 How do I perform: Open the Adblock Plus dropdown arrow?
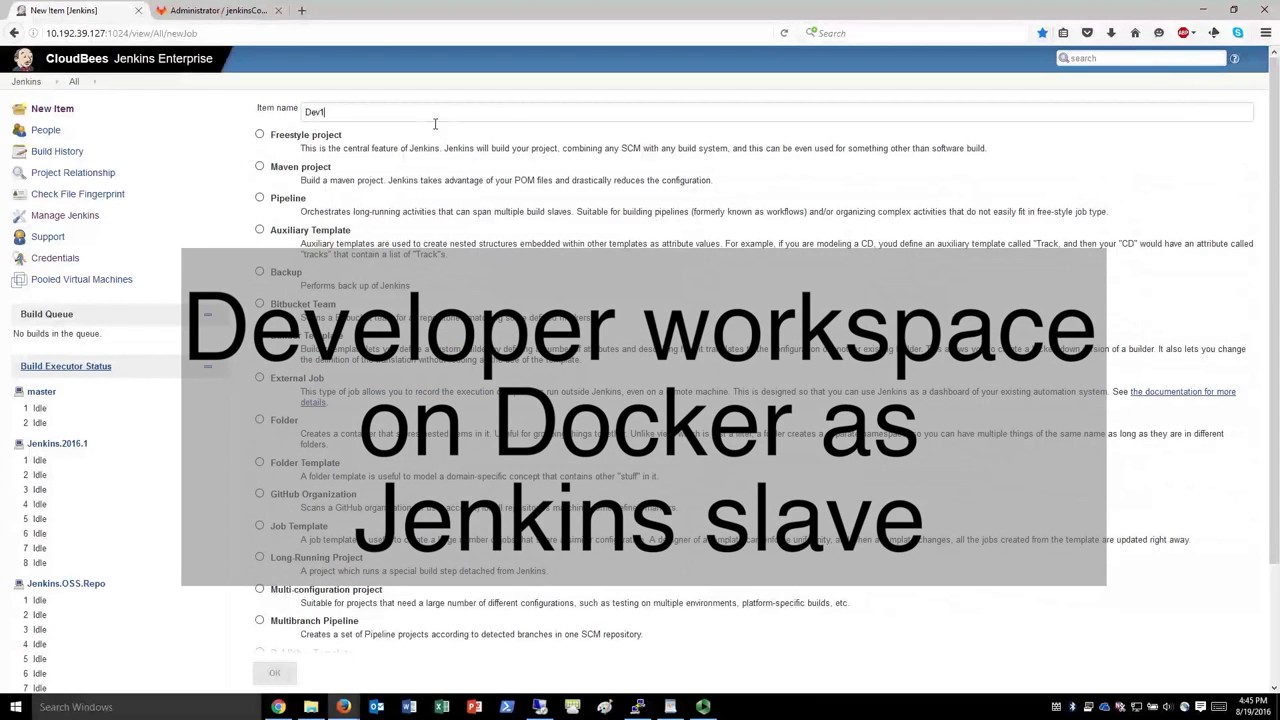(1195, 33)
